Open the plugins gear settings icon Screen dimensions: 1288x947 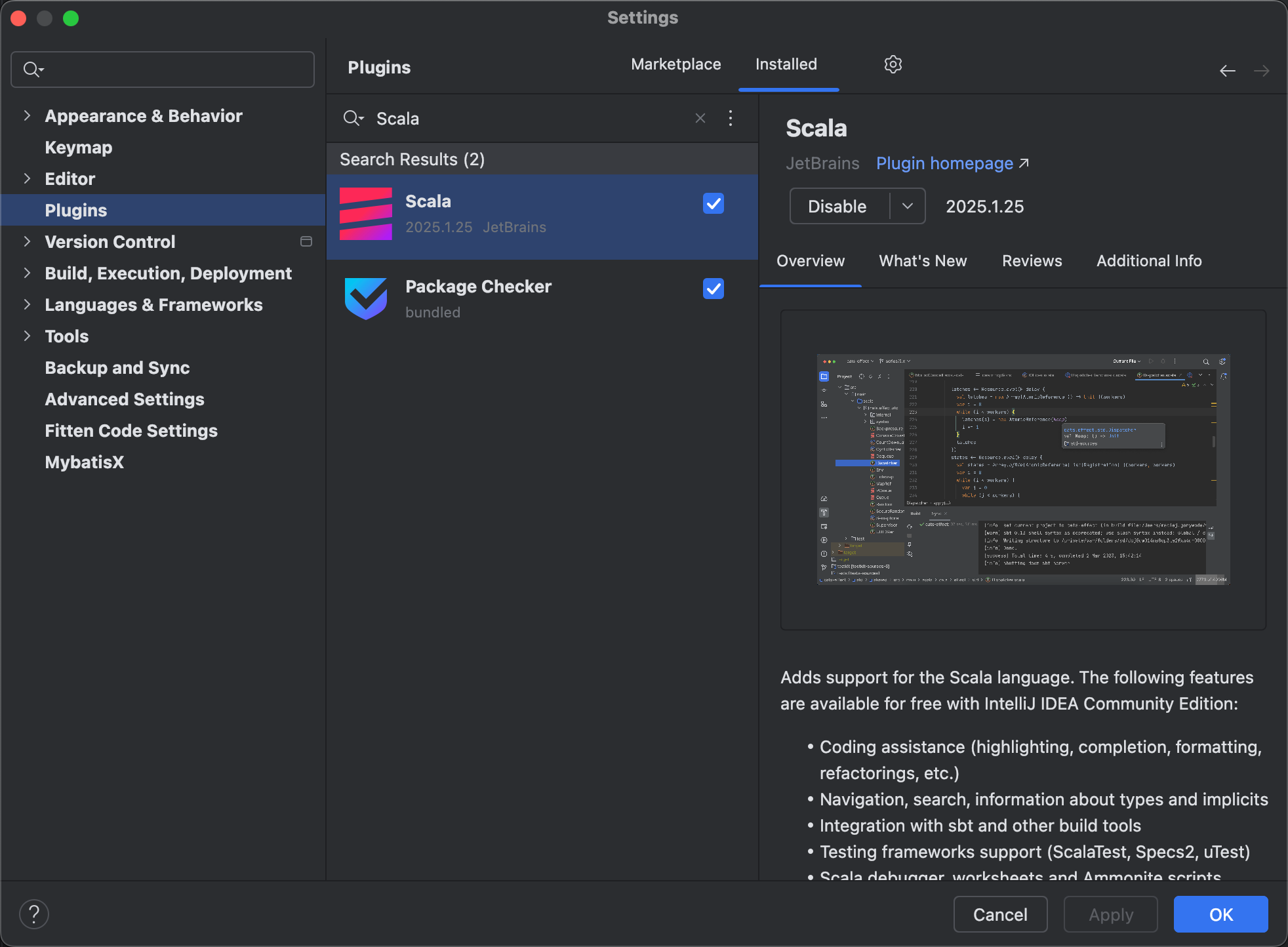pos(893,64)
